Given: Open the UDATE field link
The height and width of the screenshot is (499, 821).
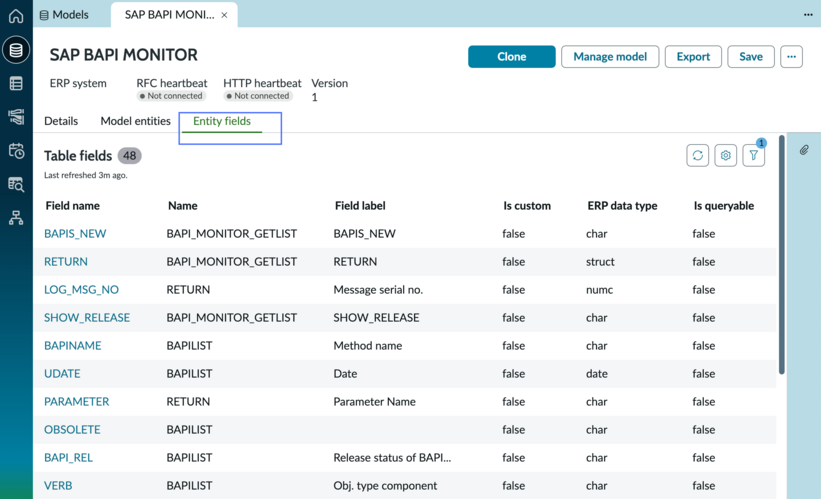Looking at the screenshot, I should click(62, 374).
